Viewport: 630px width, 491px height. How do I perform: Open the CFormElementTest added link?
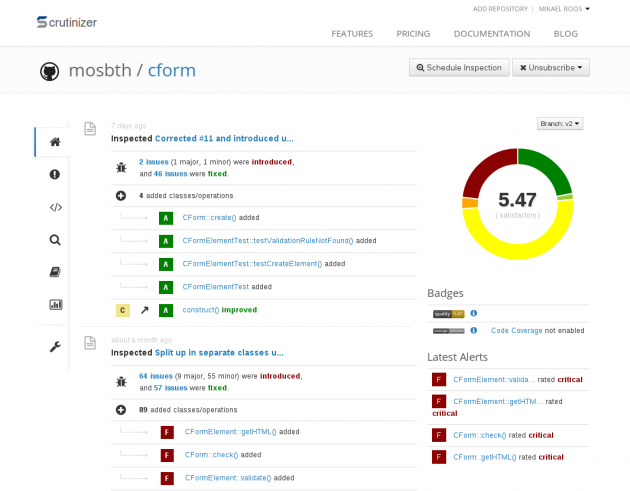216,287
